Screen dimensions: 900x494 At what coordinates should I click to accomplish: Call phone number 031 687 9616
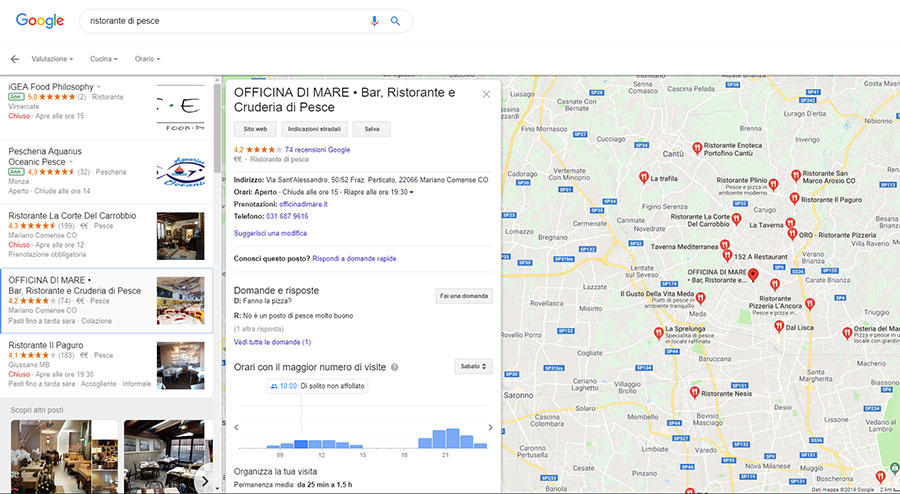287,216
